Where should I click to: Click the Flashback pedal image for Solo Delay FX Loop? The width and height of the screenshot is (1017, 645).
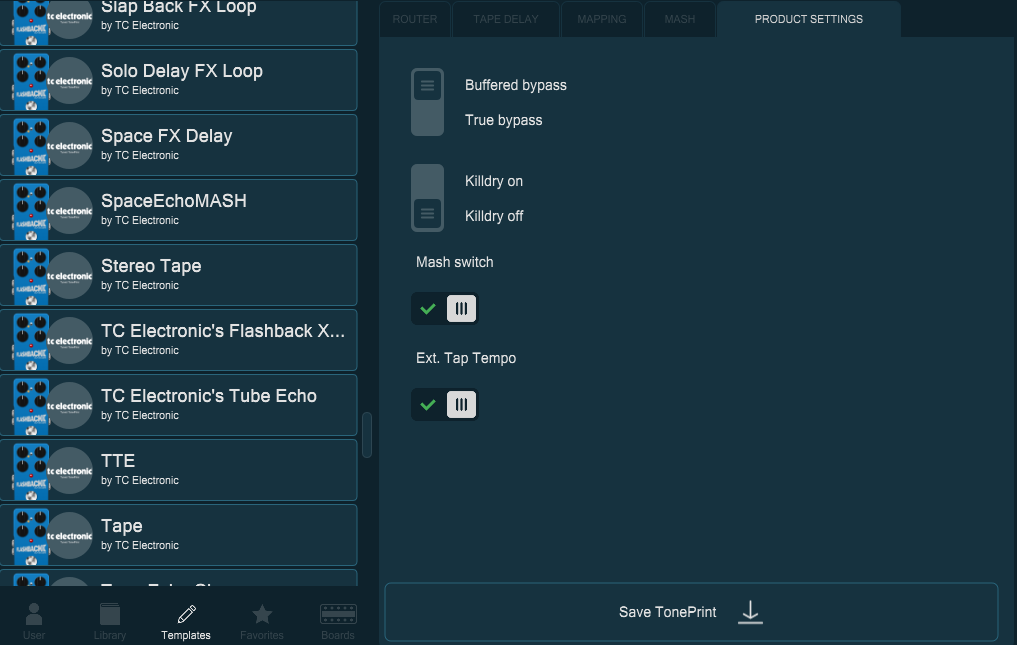pos(31,81)
